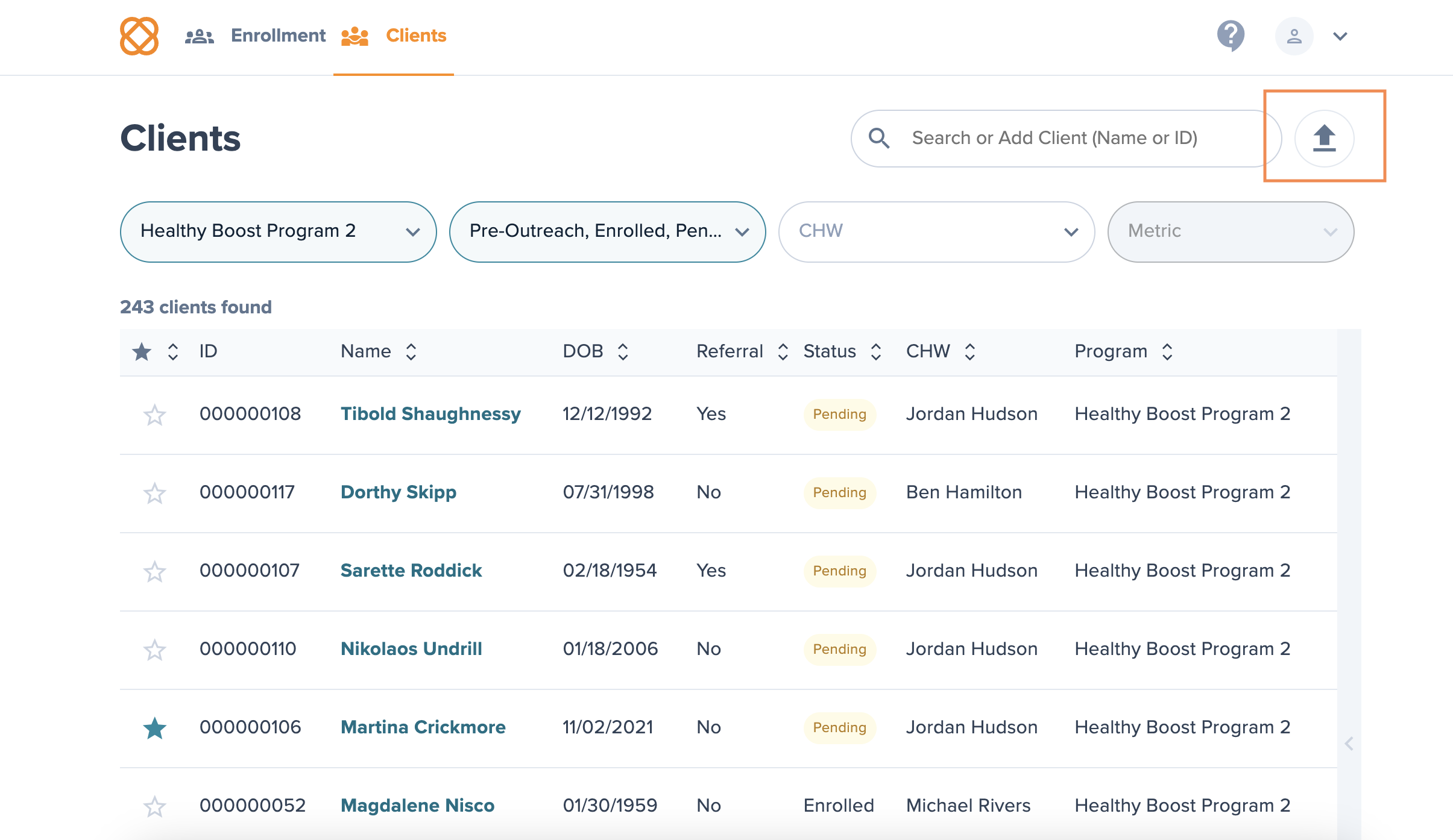Click the Enrolled status for Magdalene Nisco
Screen dimensions: 1453x840
click(x=839, y=806)
